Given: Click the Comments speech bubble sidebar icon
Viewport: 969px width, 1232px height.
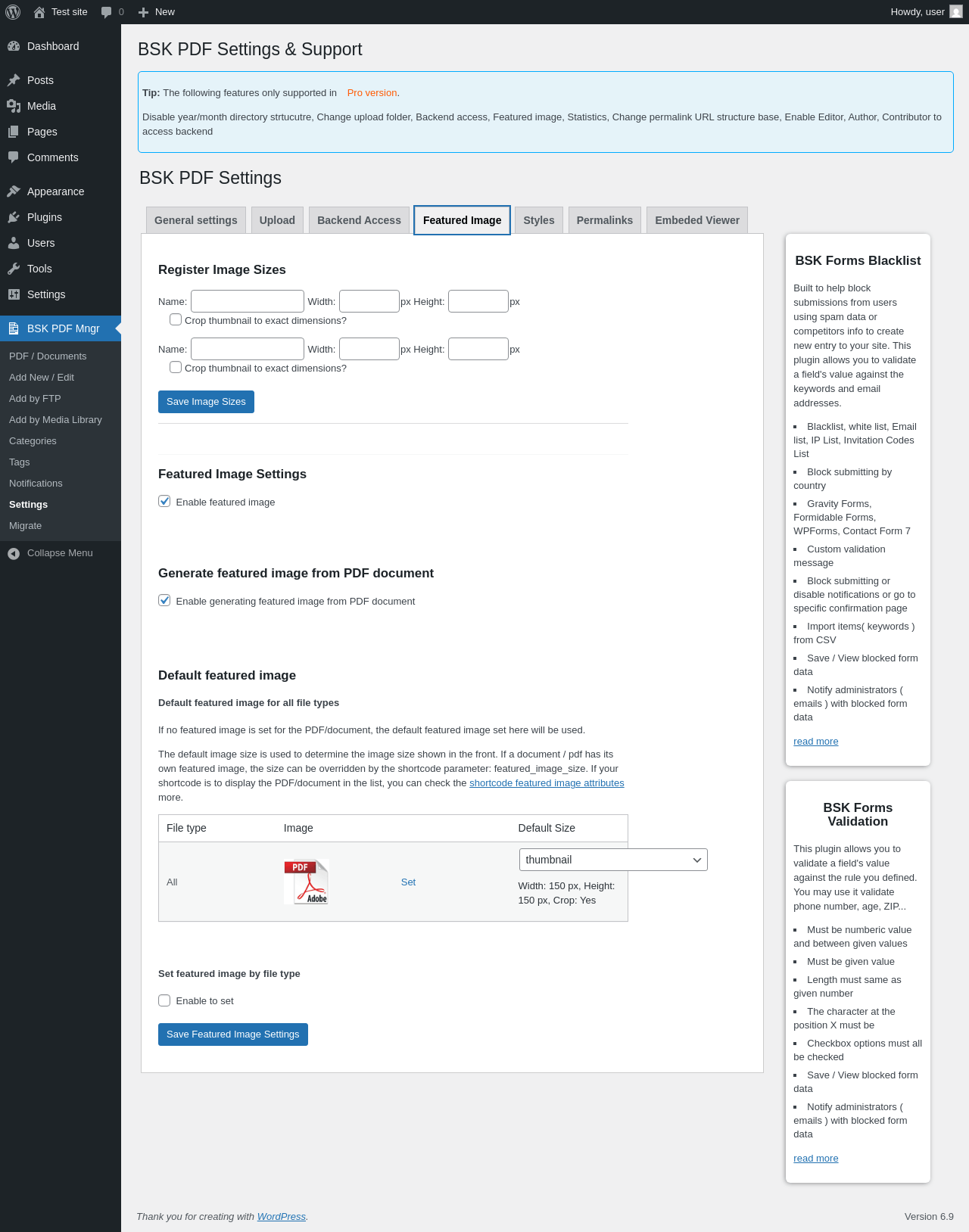Looking at the screenshot, I should (14, 157).
